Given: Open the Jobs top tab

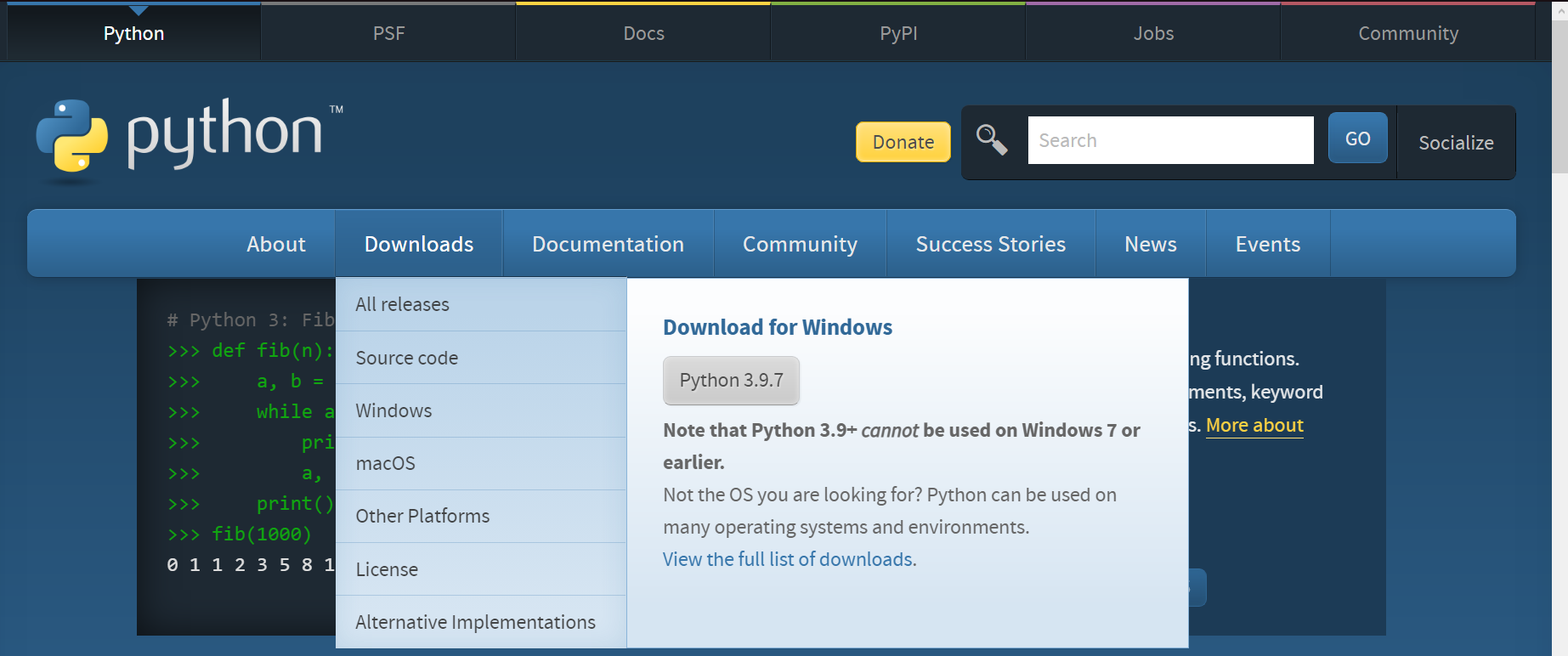Looking at the screenshot, I should (x=1153, y=33).
